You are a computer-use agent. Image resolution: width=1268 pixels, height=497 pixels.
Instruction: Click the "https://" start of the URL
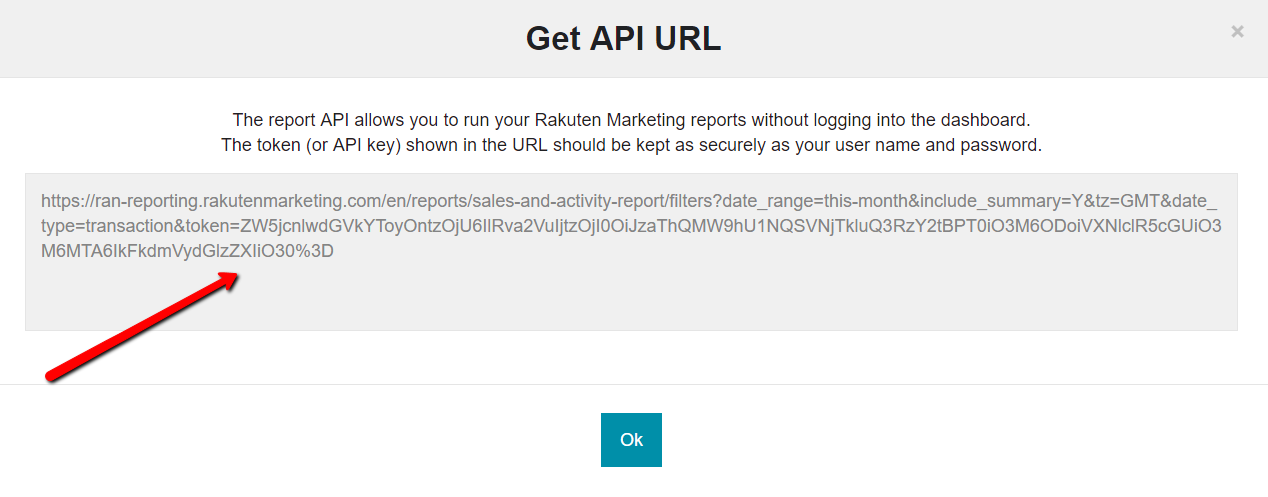tap(64, 200)
